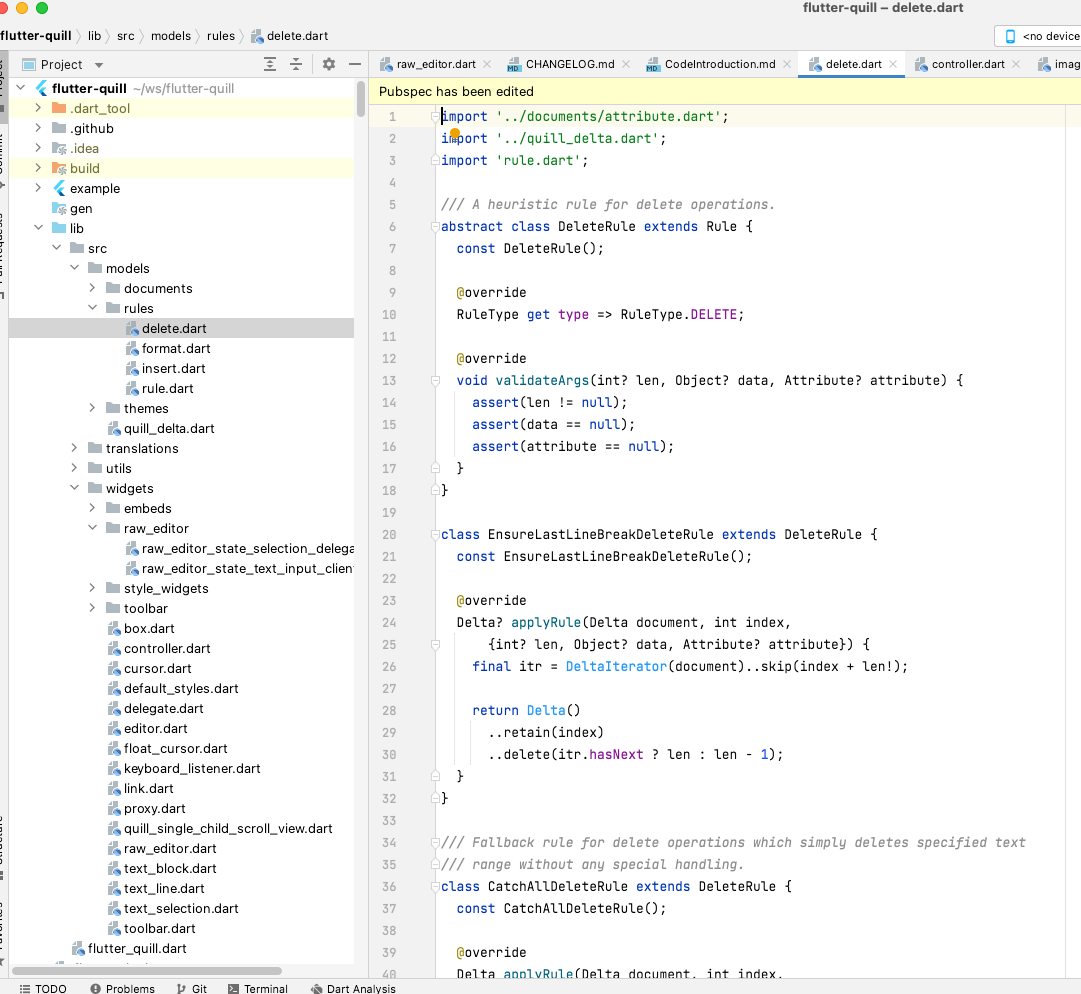The height and width of the screenshot is (994, 1081).
Task: Collapse the flutter-quill root folder
Action: [21, 88]
